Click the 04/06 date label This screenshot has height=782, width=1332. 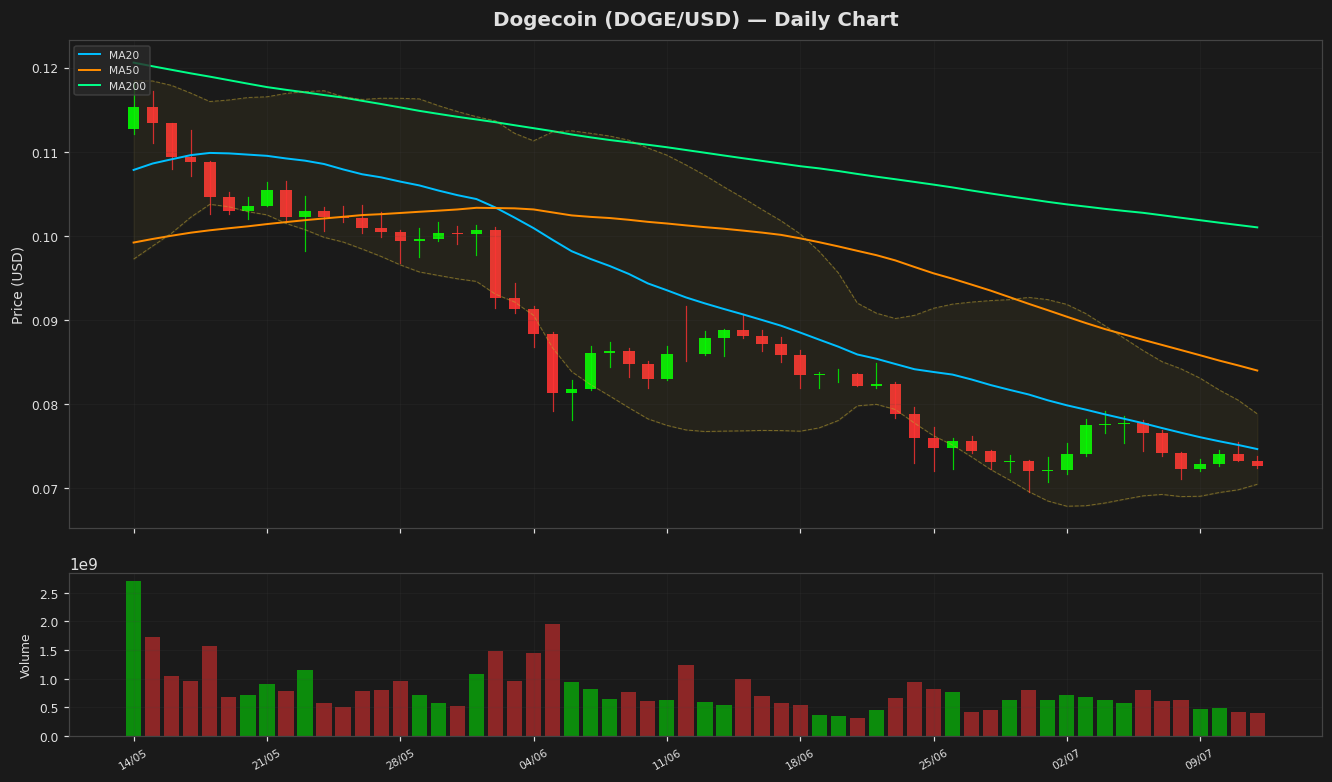click(x=533, y=760)
